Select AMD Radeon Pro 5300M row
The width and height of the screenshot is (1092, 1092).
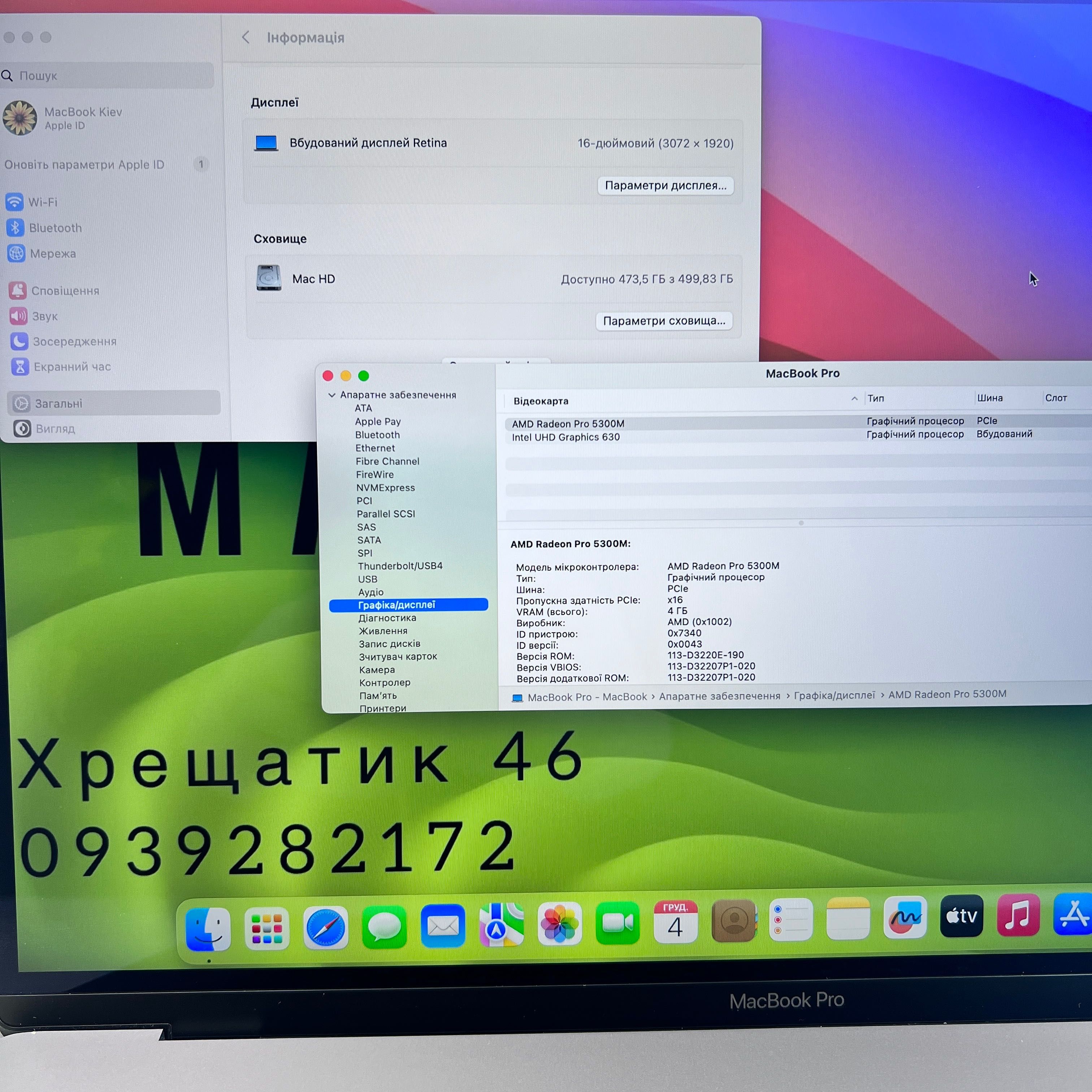click(x=798, y=423)
